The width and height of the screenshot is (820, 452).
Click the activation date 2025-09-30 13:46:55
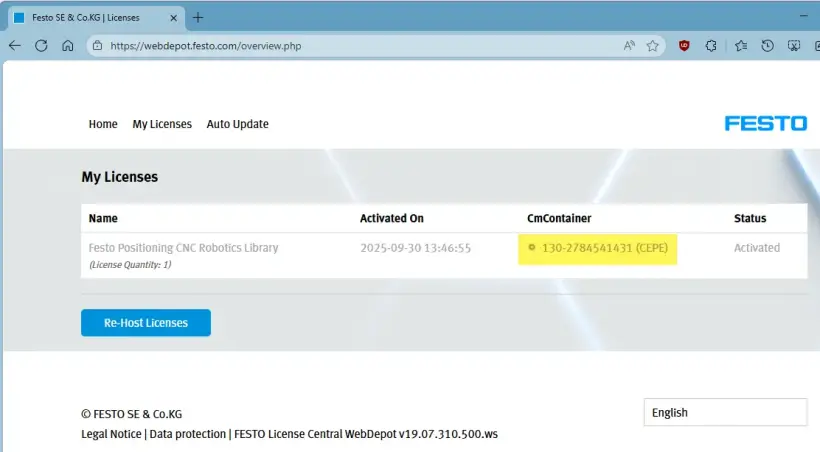415,247
